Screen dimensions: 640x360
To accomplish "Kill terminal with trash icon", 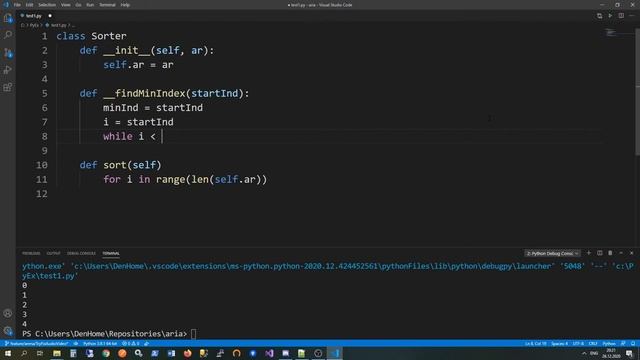I will (x=610, y=253).
